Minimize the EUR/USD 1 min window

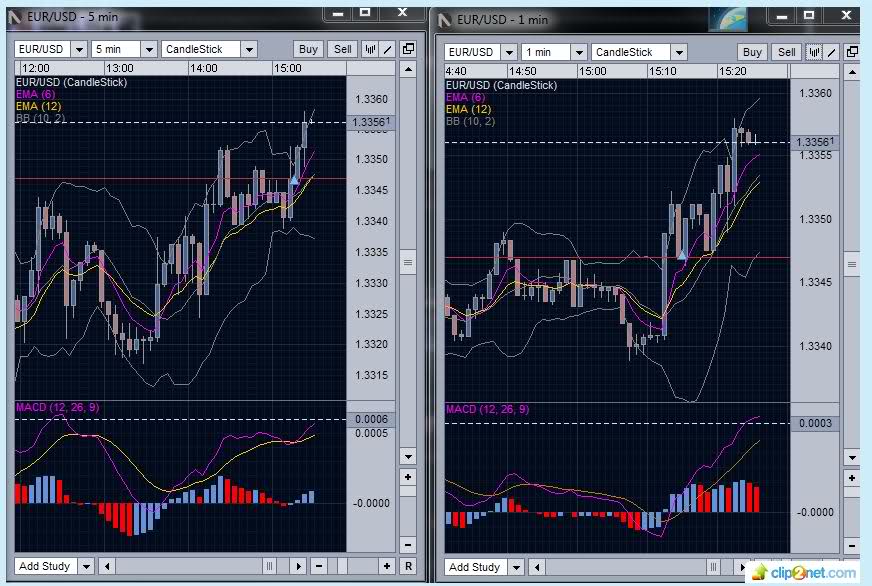782,16
